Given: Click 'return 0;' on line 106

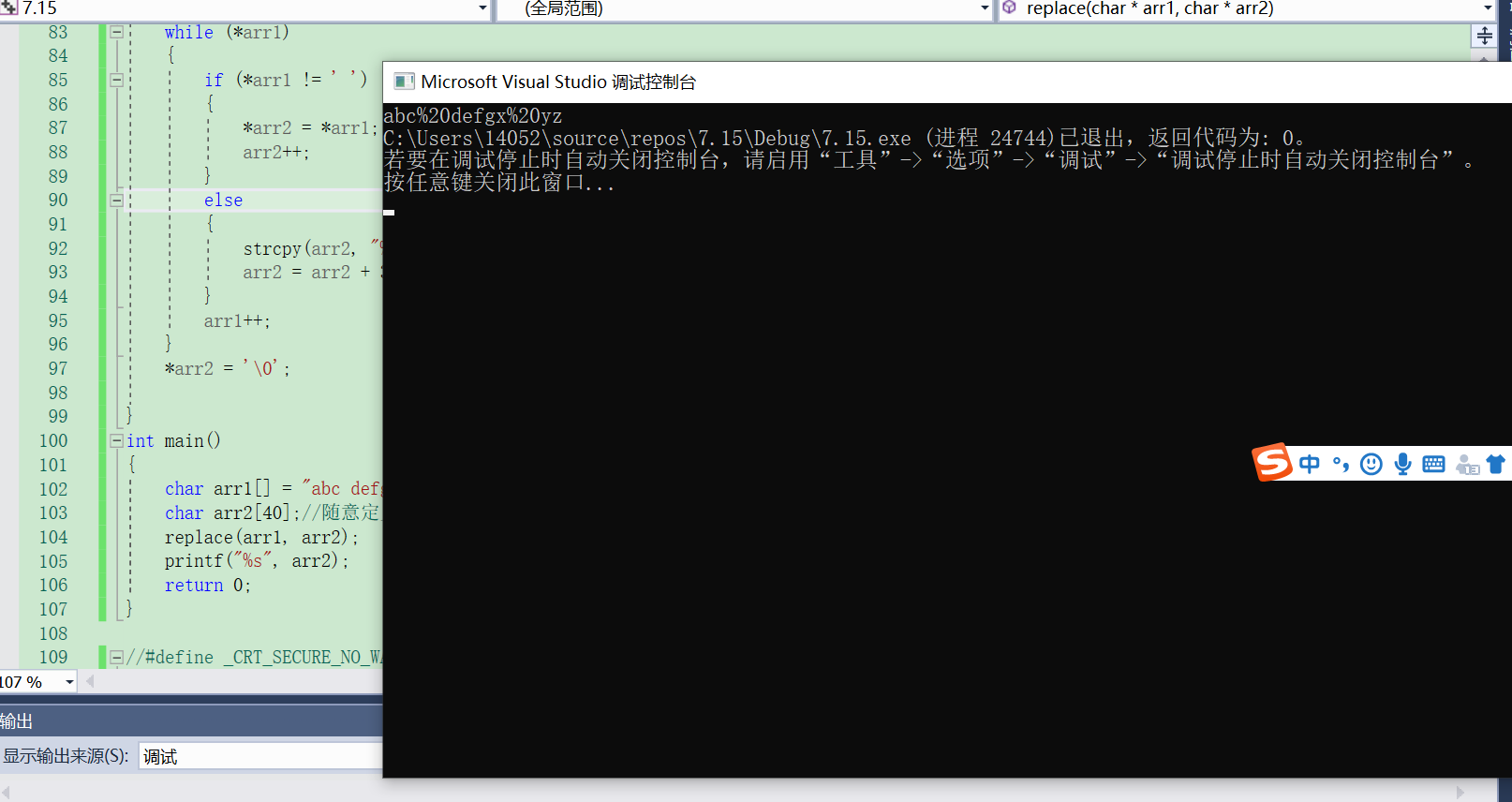Looking at the screenshot, I should click(x=208, y=585).
